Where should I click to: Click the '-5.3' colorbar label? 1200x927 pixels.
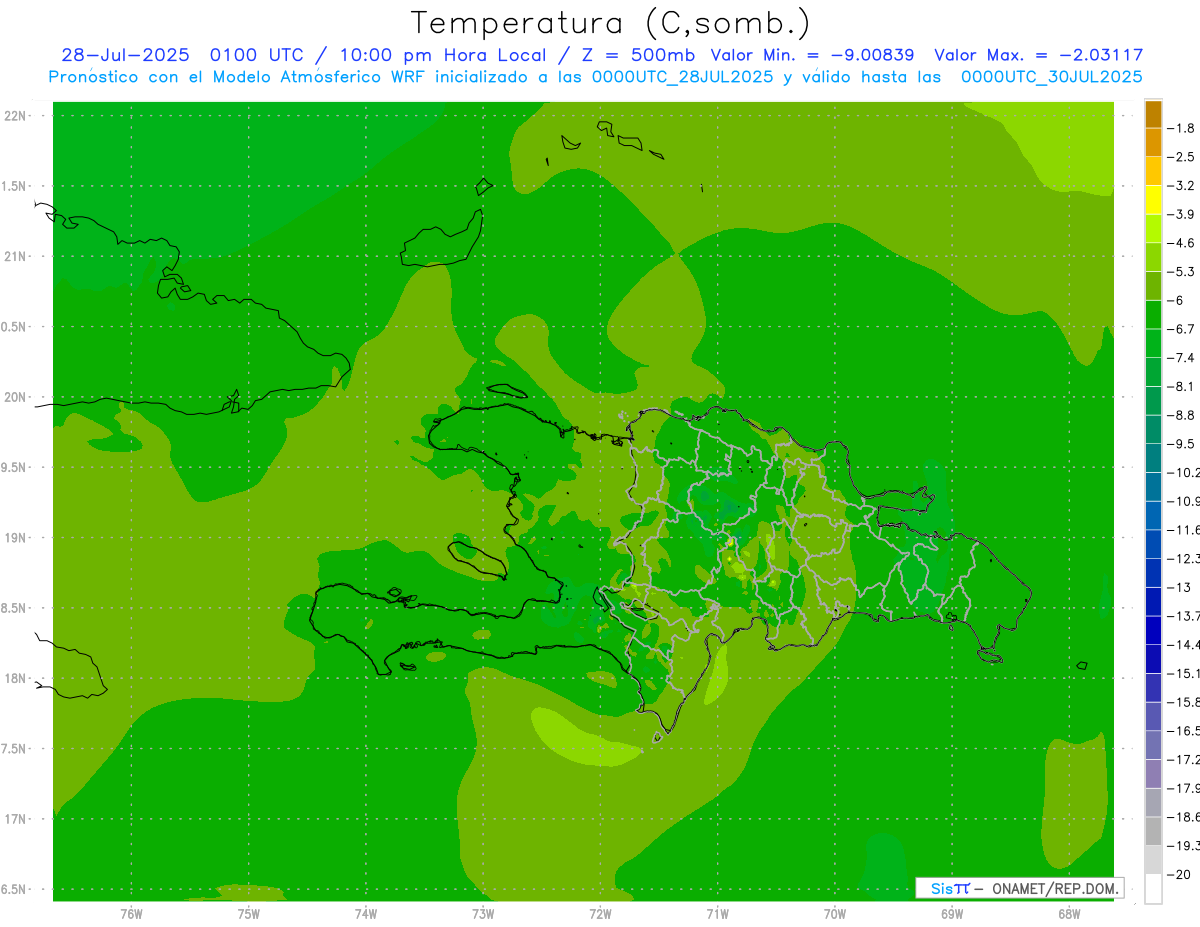pos(1181,271)
